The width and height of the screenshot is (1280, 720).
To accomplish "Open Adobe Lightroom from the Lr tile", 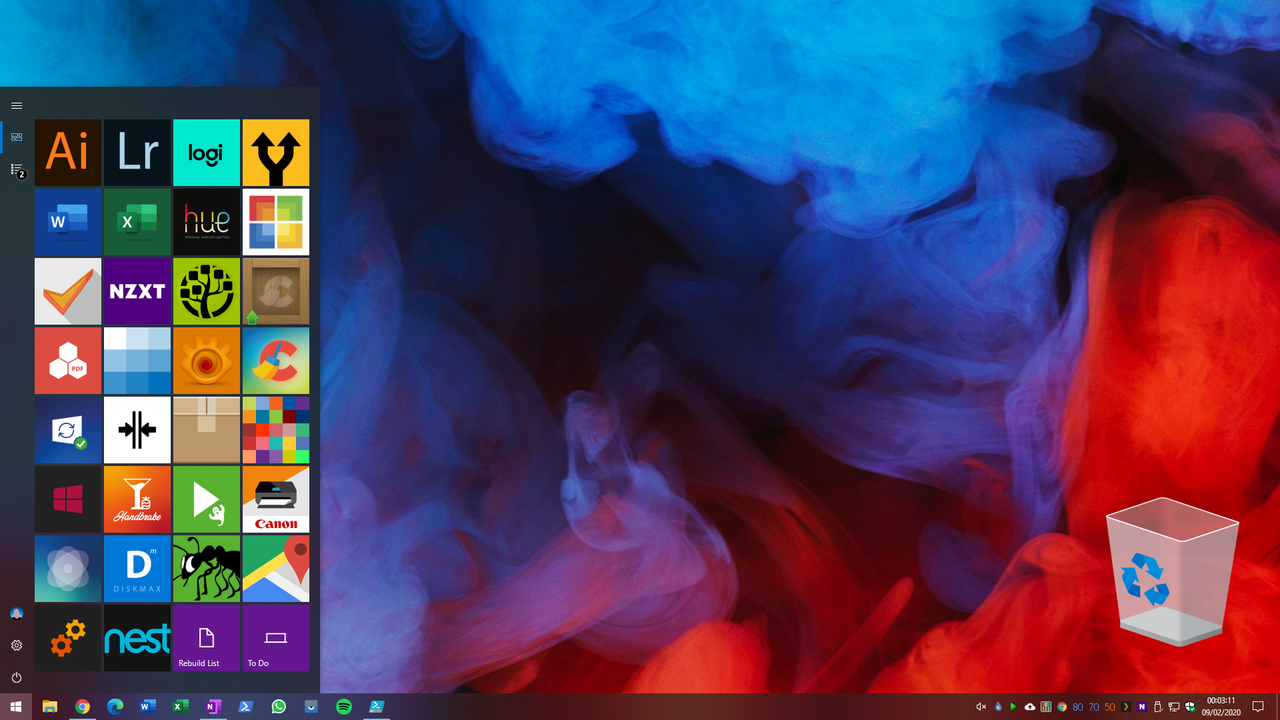I will 137,152.
